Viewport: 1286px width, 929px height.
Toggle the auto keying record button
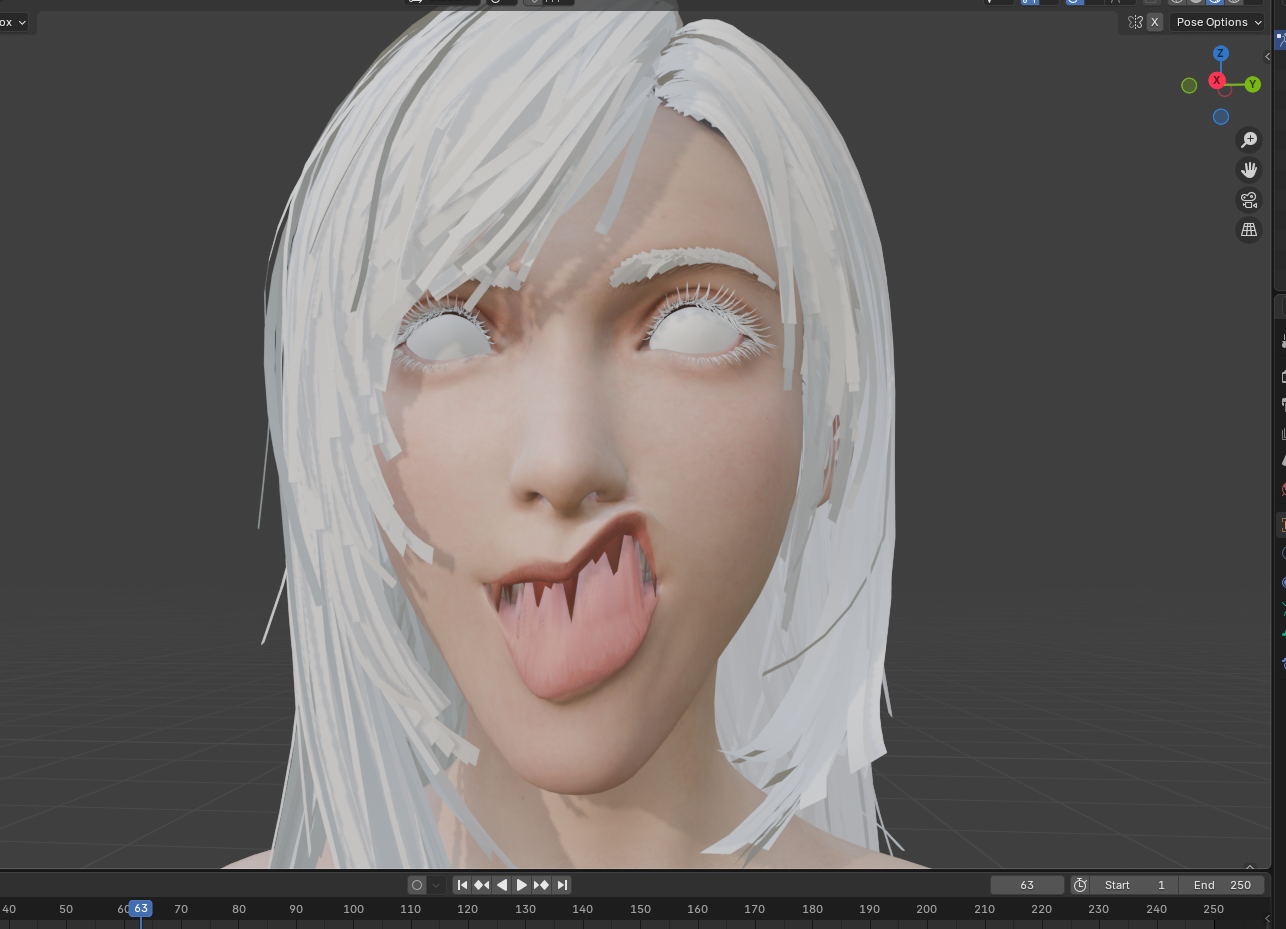click(x=417, y=885)
